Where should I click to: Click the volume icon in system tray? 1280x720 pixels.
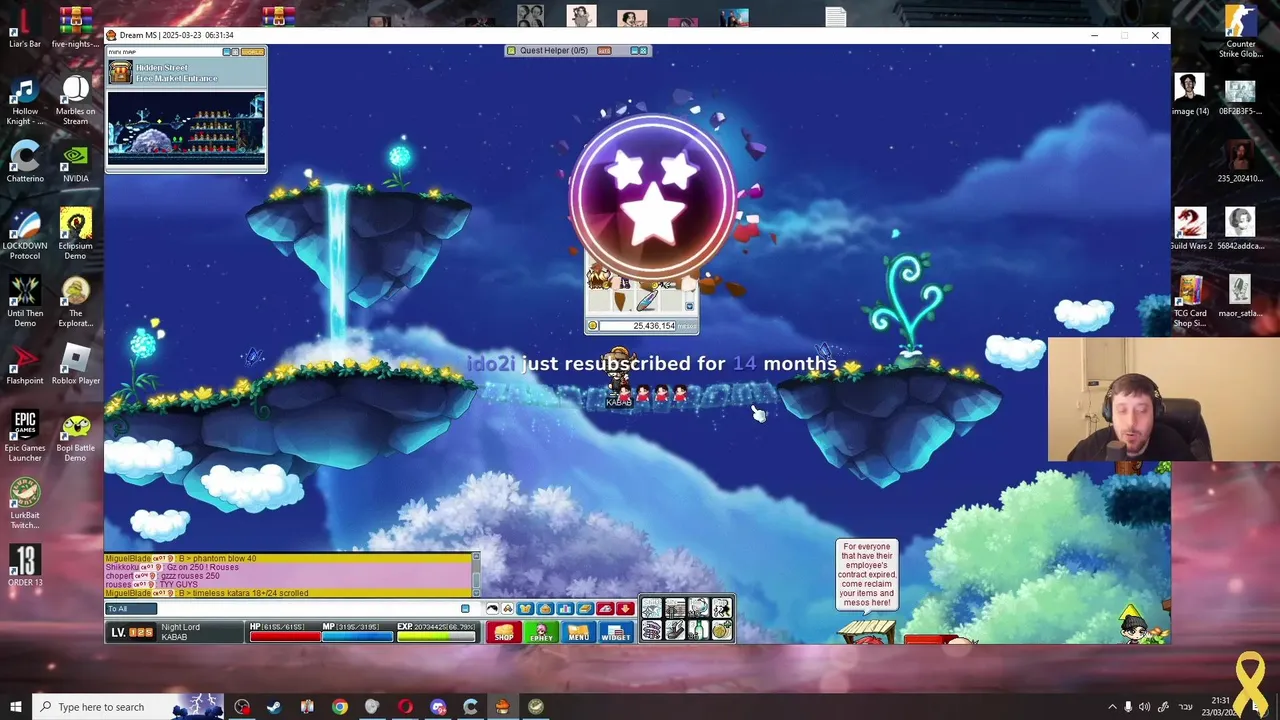click(x=1144, y=707)
